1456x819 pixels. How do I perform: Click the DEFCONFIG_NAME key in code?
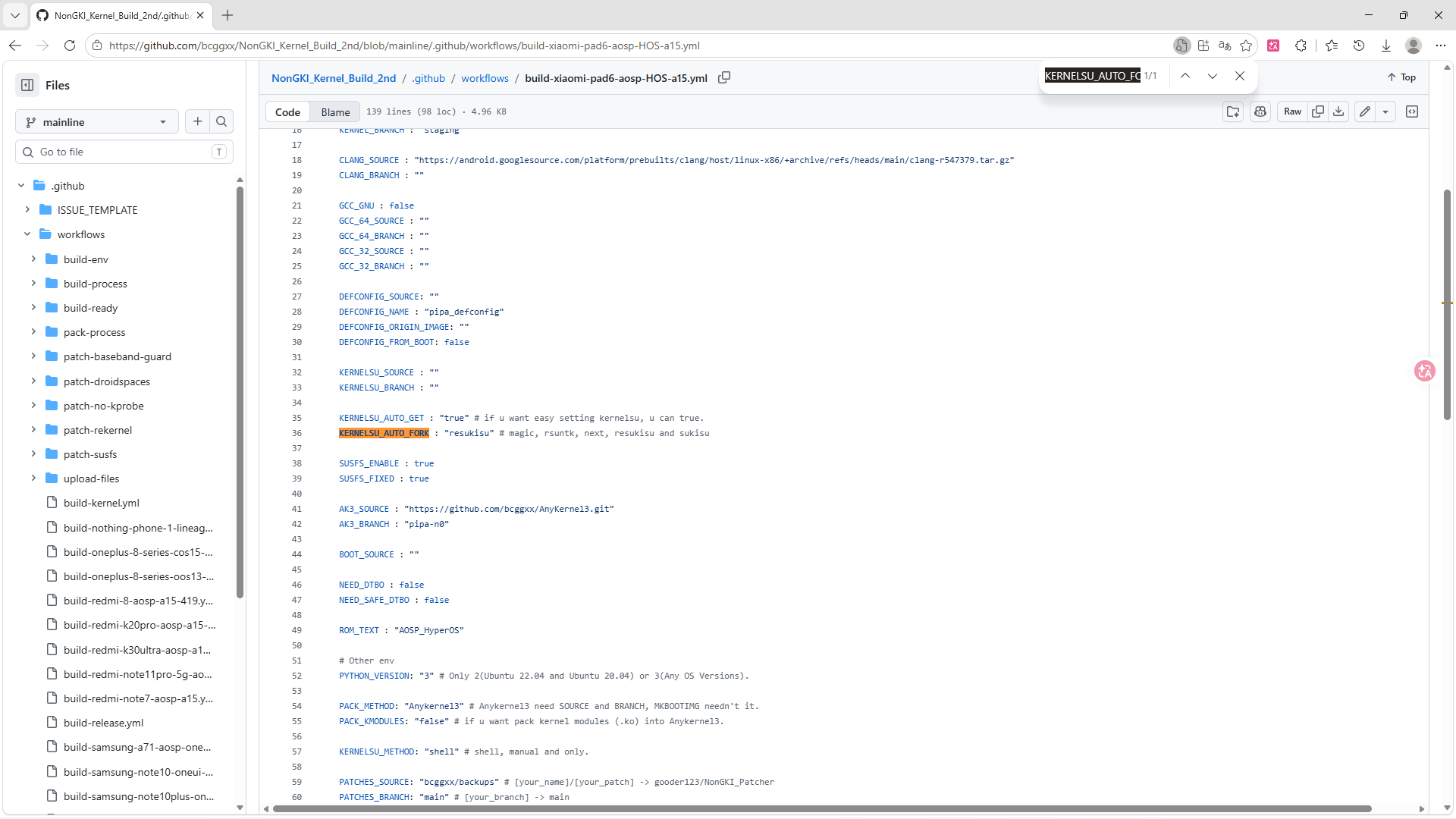tap(374, 312)
